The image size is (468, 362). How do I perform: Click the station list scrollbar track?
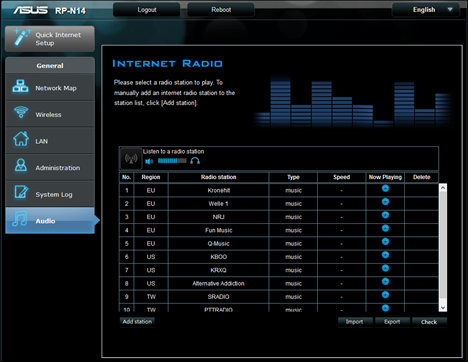tap(443, 248)
